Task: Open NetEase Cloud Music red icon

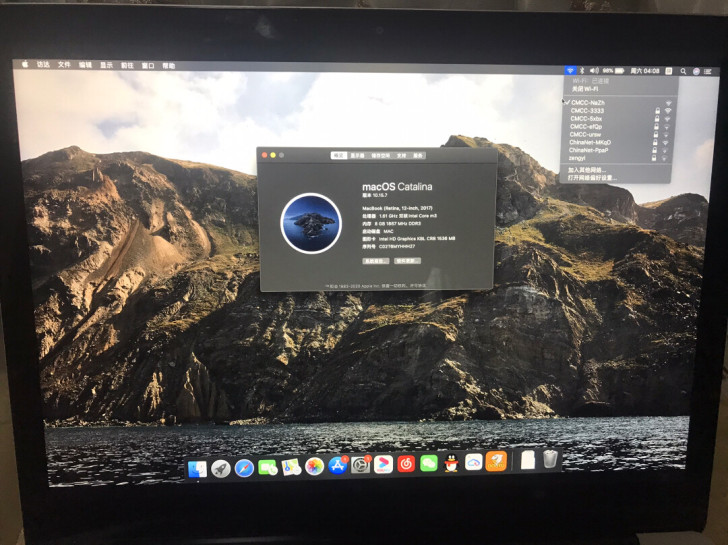Action: tap(406, 464)
